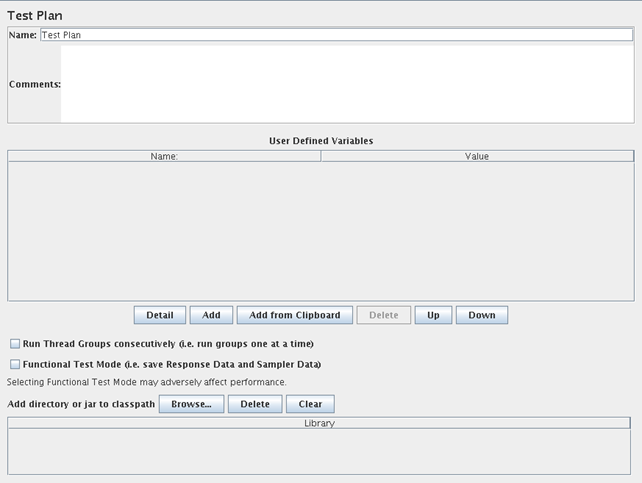Click the Library column header
This screenshot has height=483, width=642.
point(320,423)
